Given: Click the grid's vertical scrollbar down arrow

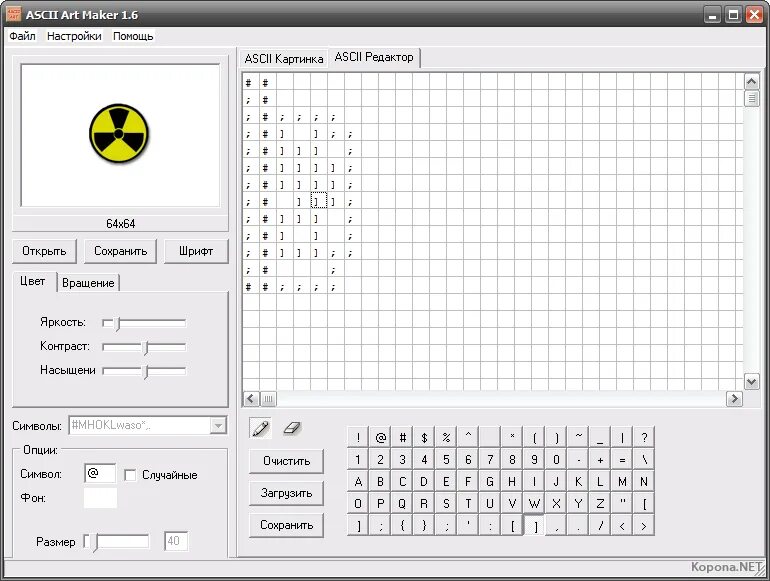Looking at the screenshot, I should (x=752, y=382).
